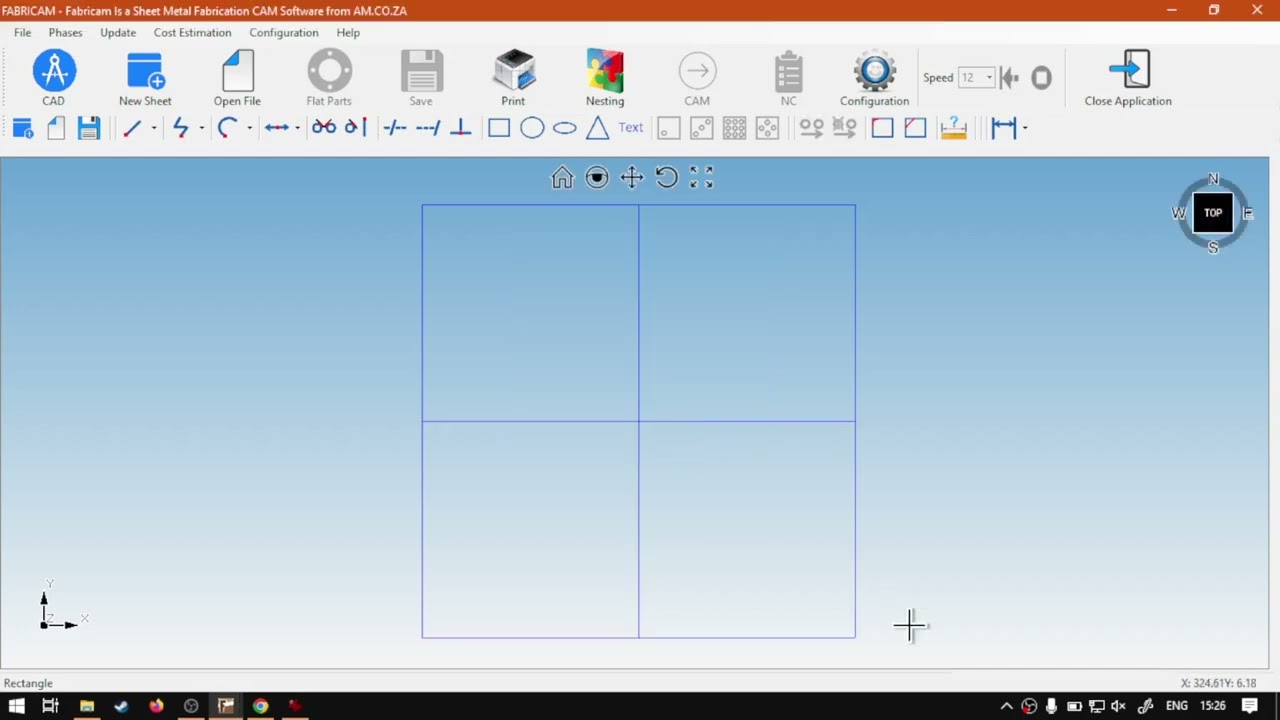Image resolution: width=1280 pixels, height=720 pixels.
Task: Select the perpendicular line tool
Action: click(461, 127)
